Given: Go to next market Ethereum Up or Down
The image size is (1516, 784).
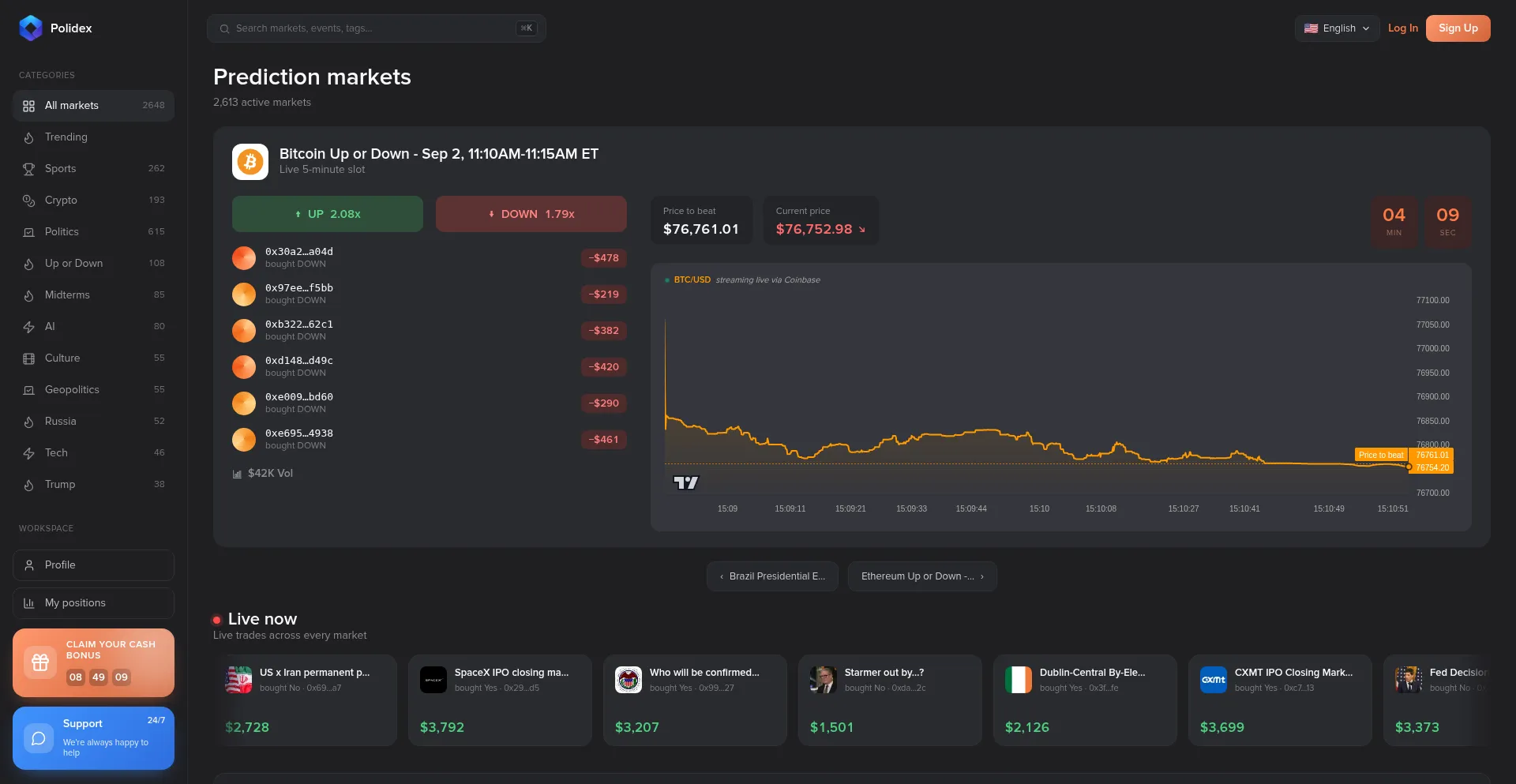Looking at the screenshot, I should [x=922, y=576].
